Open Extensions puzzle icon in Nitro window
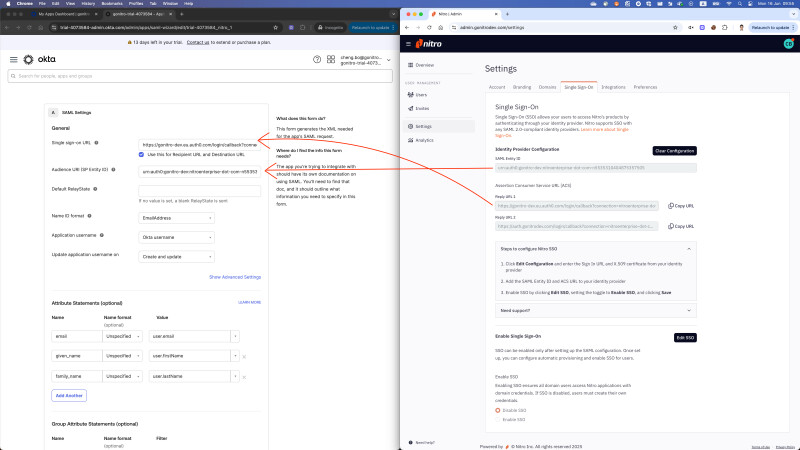The width and height of the screenshot is (800, 450). [x=724, y=28]
